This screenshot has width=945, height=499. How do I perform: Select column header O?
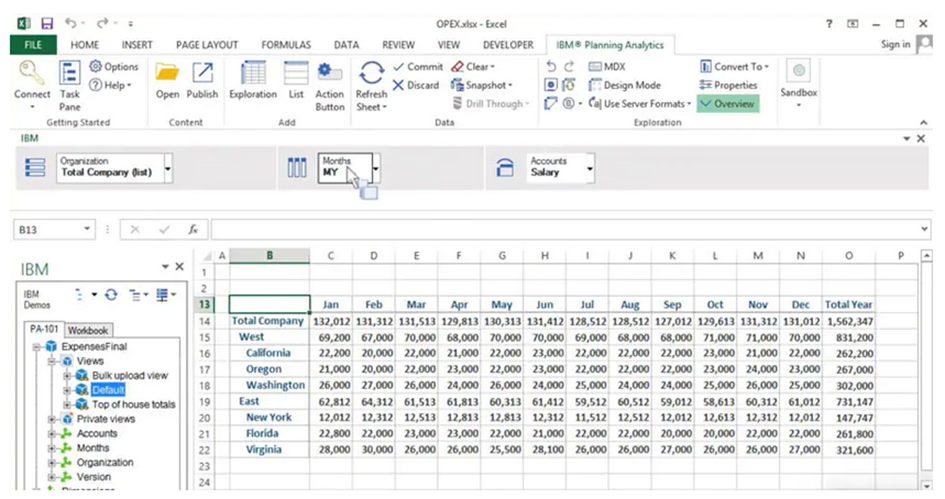pyautogui.click(x=849, y=256)
